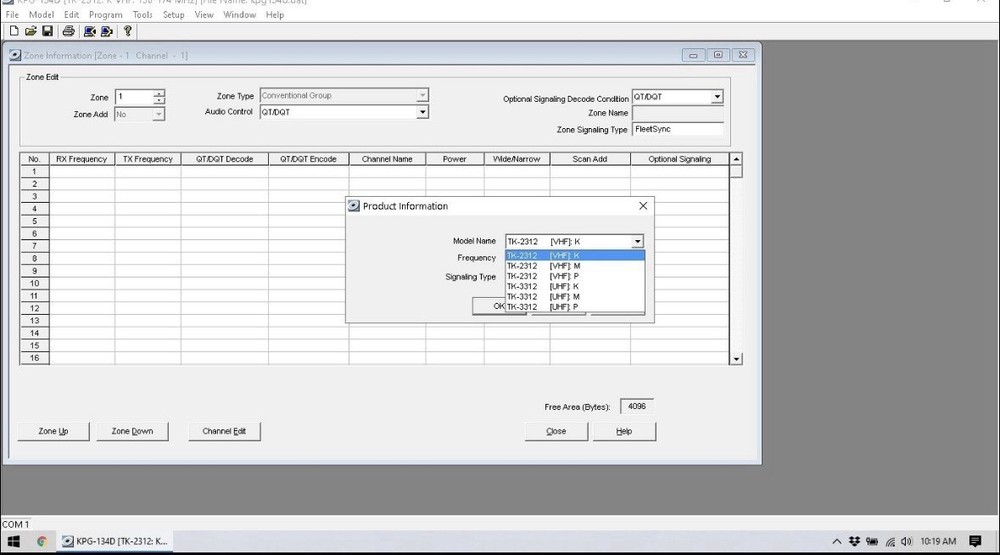
Task: Click Help button in Zone Information window
Action: [624, 431]
